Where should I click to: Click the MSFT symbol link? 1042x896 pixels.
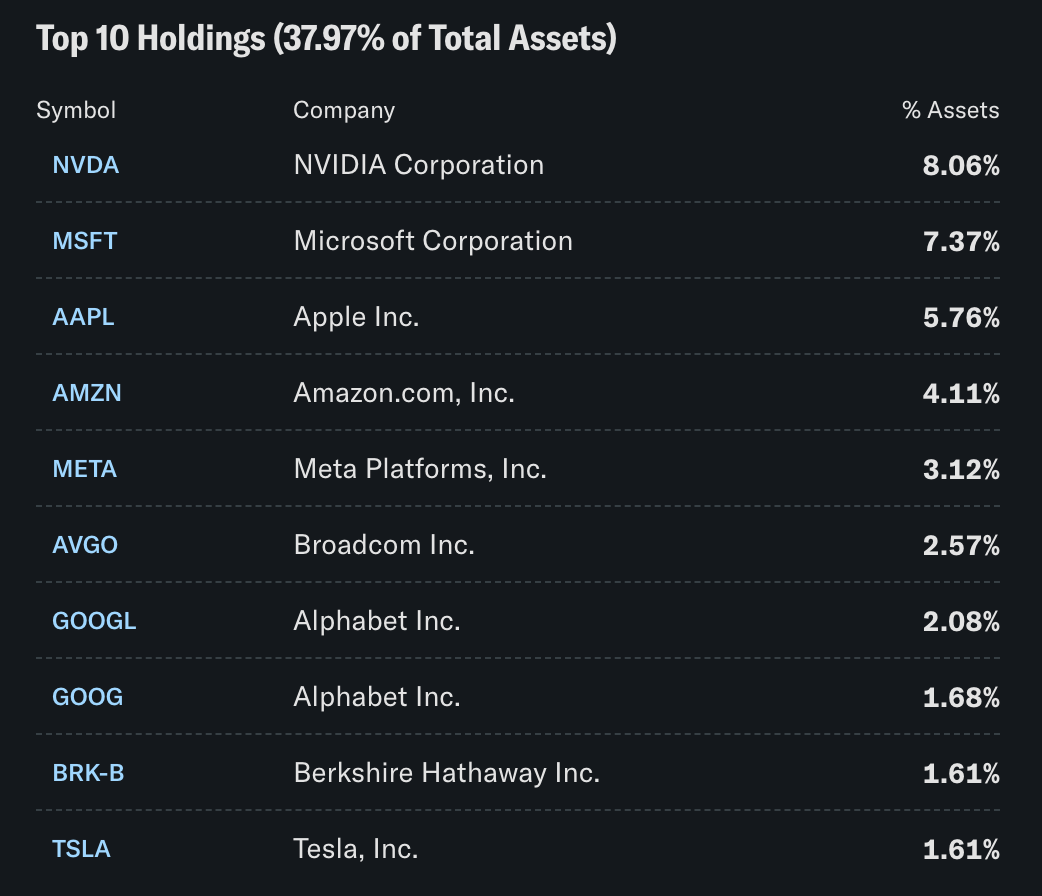84,241
